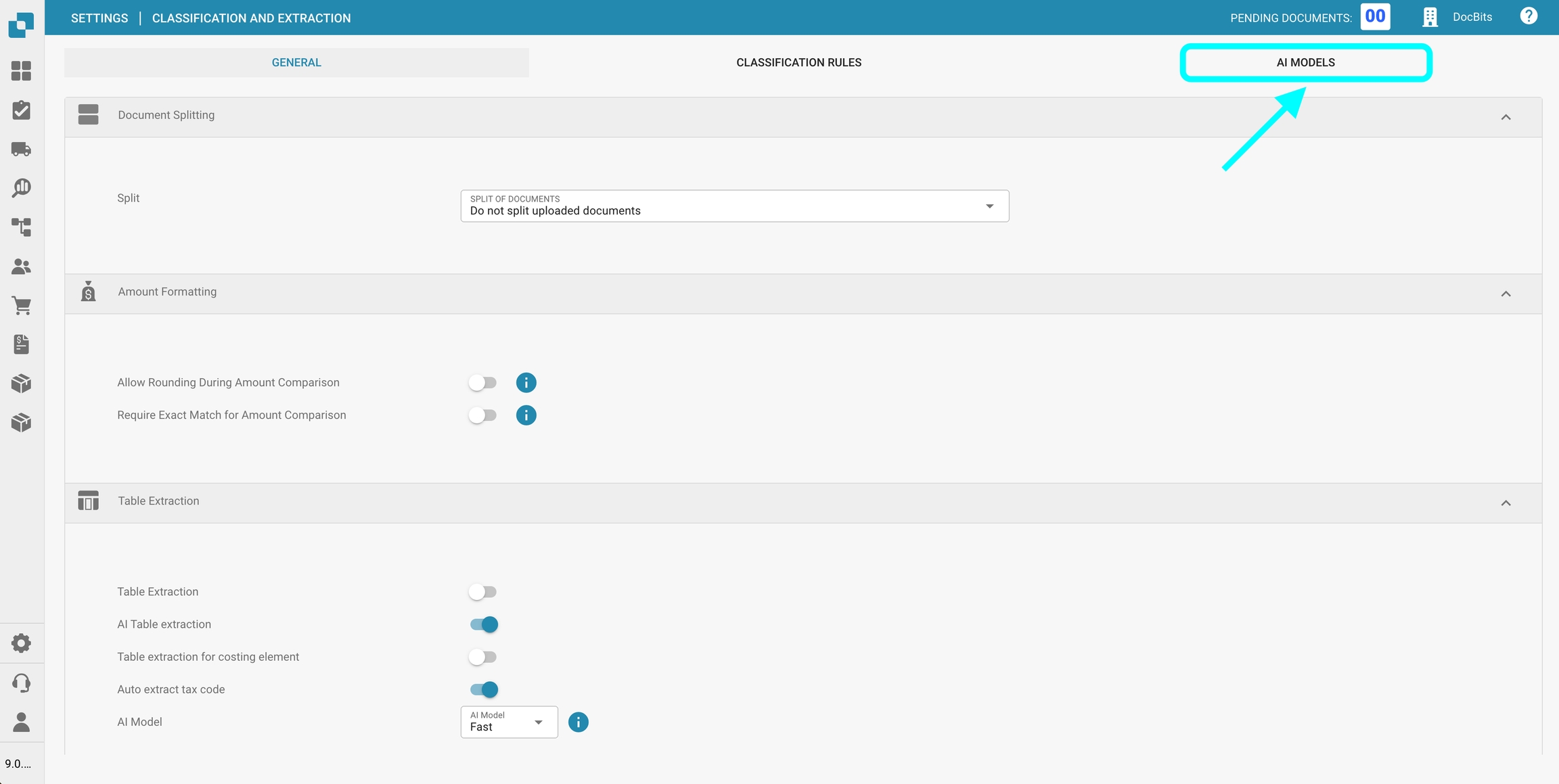This screenshot has height=784, width=1559.
Task: Open the settings gear icon in sidebar
Action: tap(21, 643)
